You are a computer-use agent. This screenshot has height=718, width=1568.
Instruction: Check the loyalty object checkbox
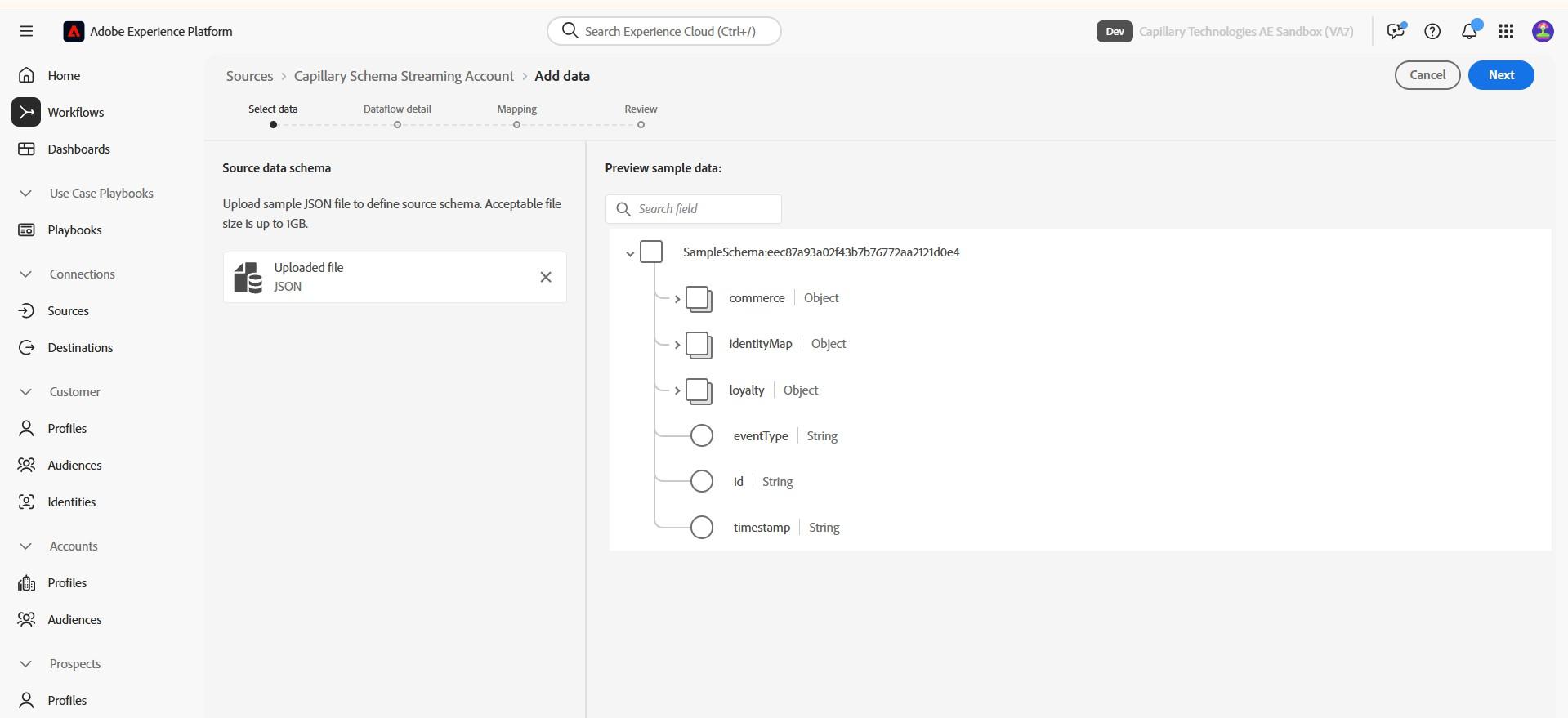[x=699, y=390]
